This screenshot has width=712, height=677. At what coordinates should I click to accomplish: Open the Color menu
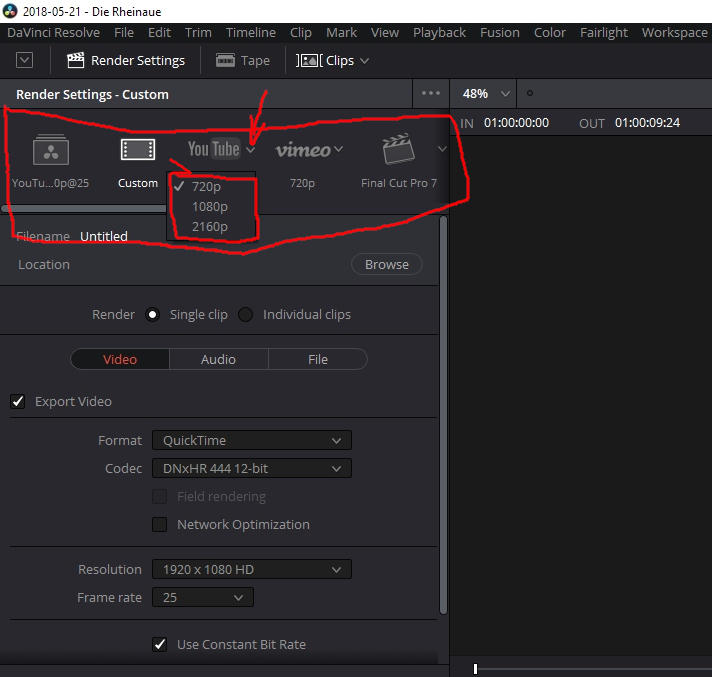point(550,33)
